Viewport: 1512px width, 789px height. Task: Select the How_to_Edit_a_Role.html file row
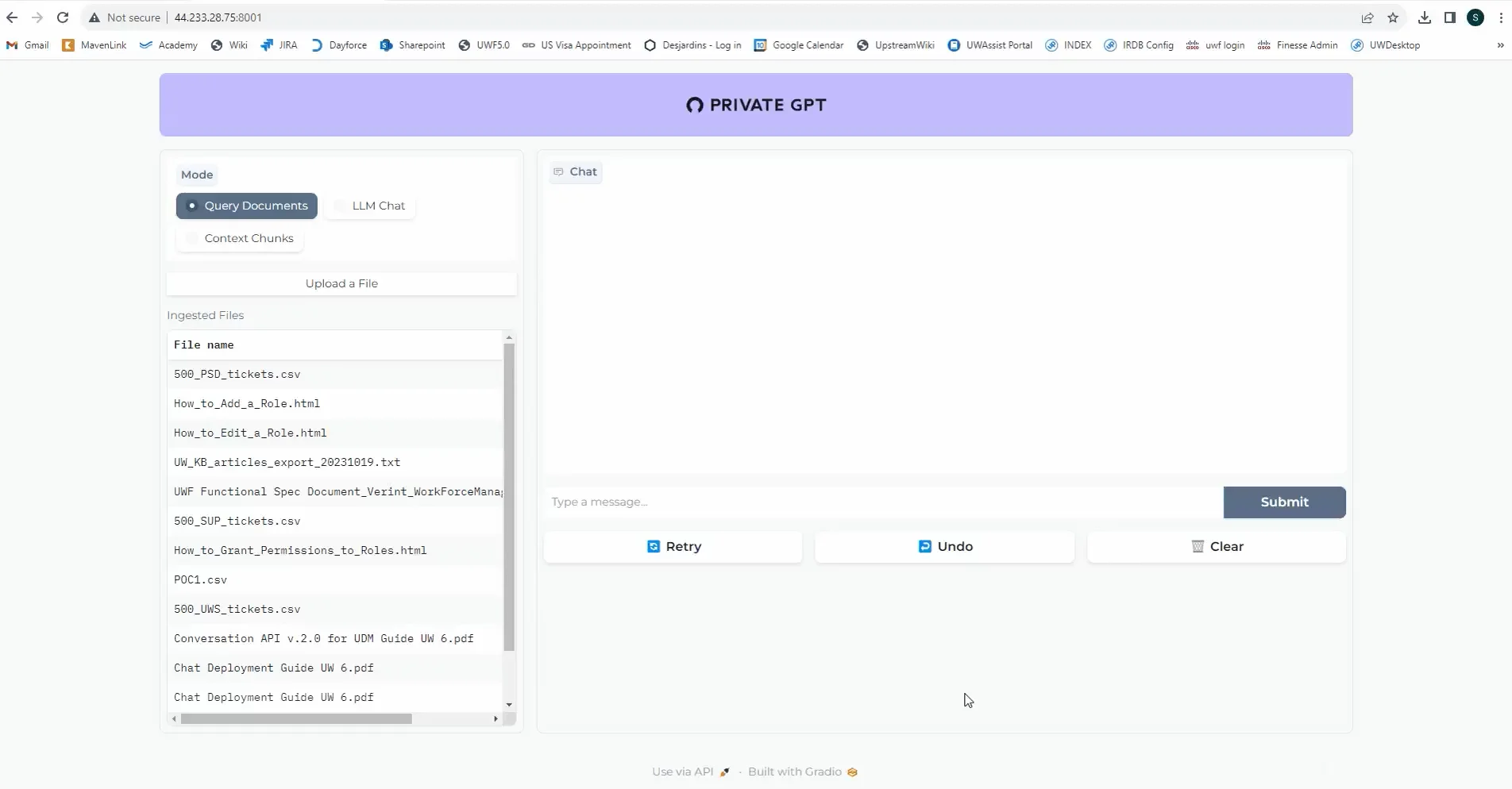coord(335,433)
